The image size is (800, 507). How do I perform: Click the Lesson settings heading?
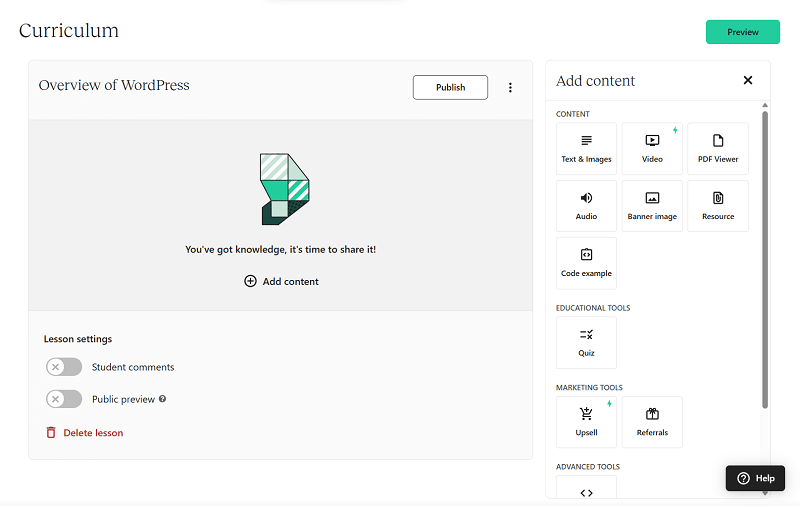[78, 339]
